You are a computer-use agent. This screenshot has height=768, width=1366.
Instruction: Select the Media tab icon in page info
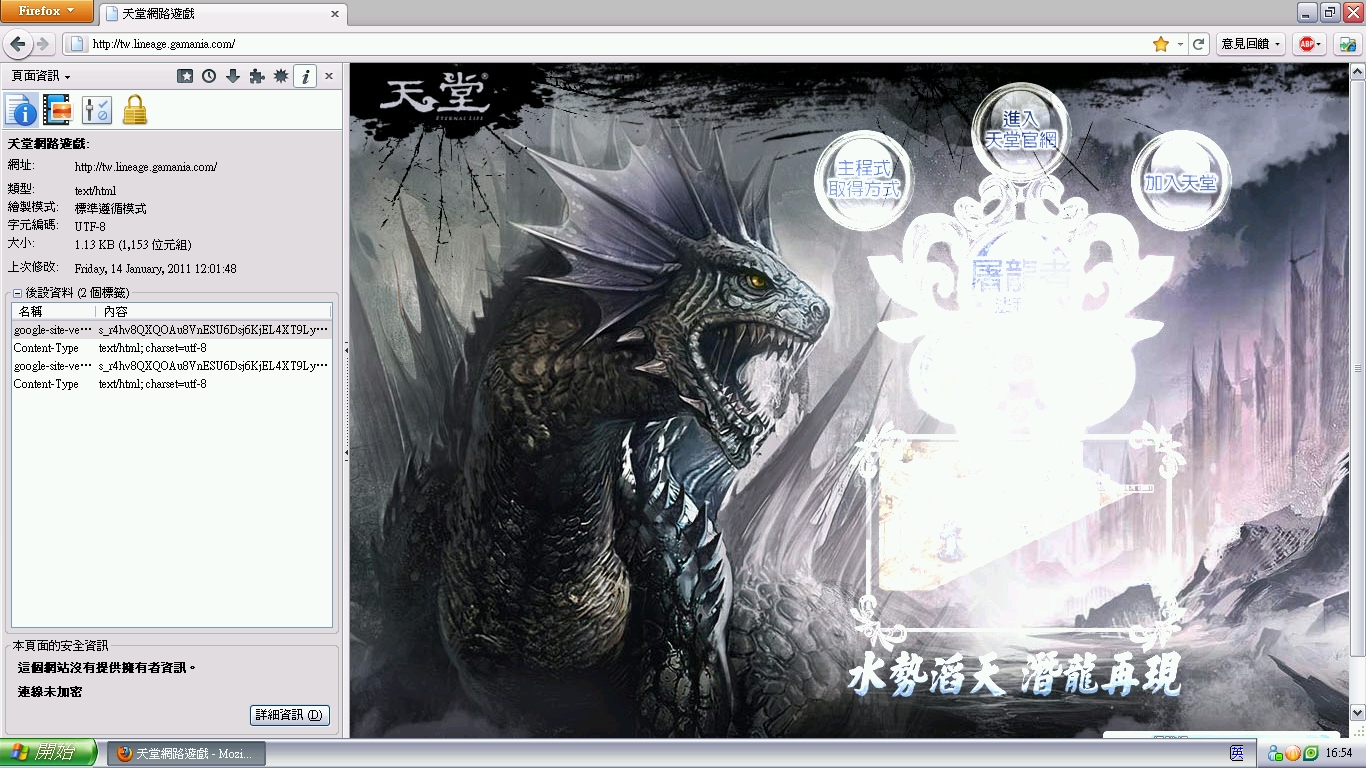[x=58, y=109]
